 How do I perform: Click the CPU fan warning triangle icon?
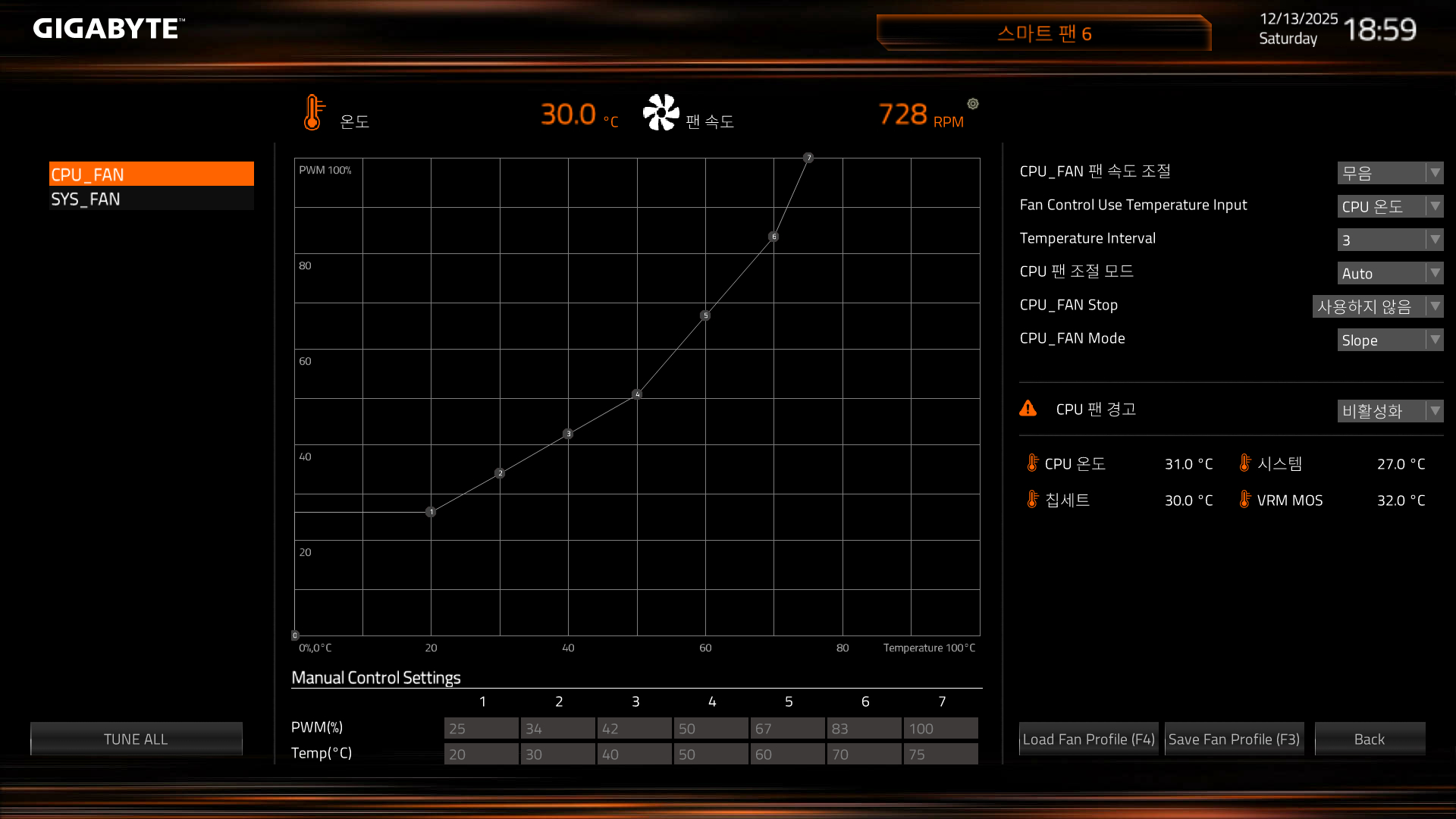coord(1028,409)
